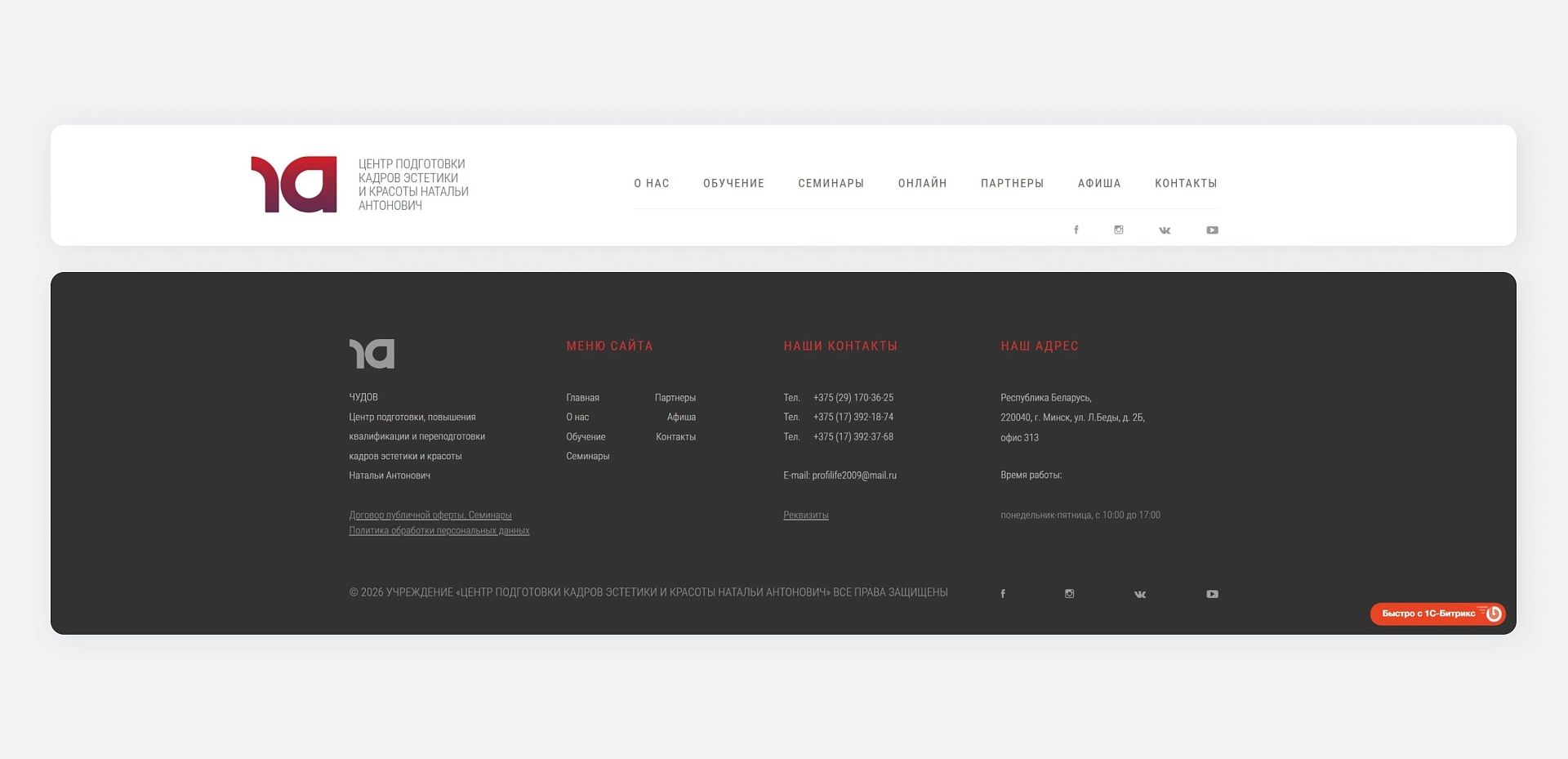The height and width of the screenshot is (759, 1568).
Task: Click the footer Facebook icon
Action: click(1003, 594)
